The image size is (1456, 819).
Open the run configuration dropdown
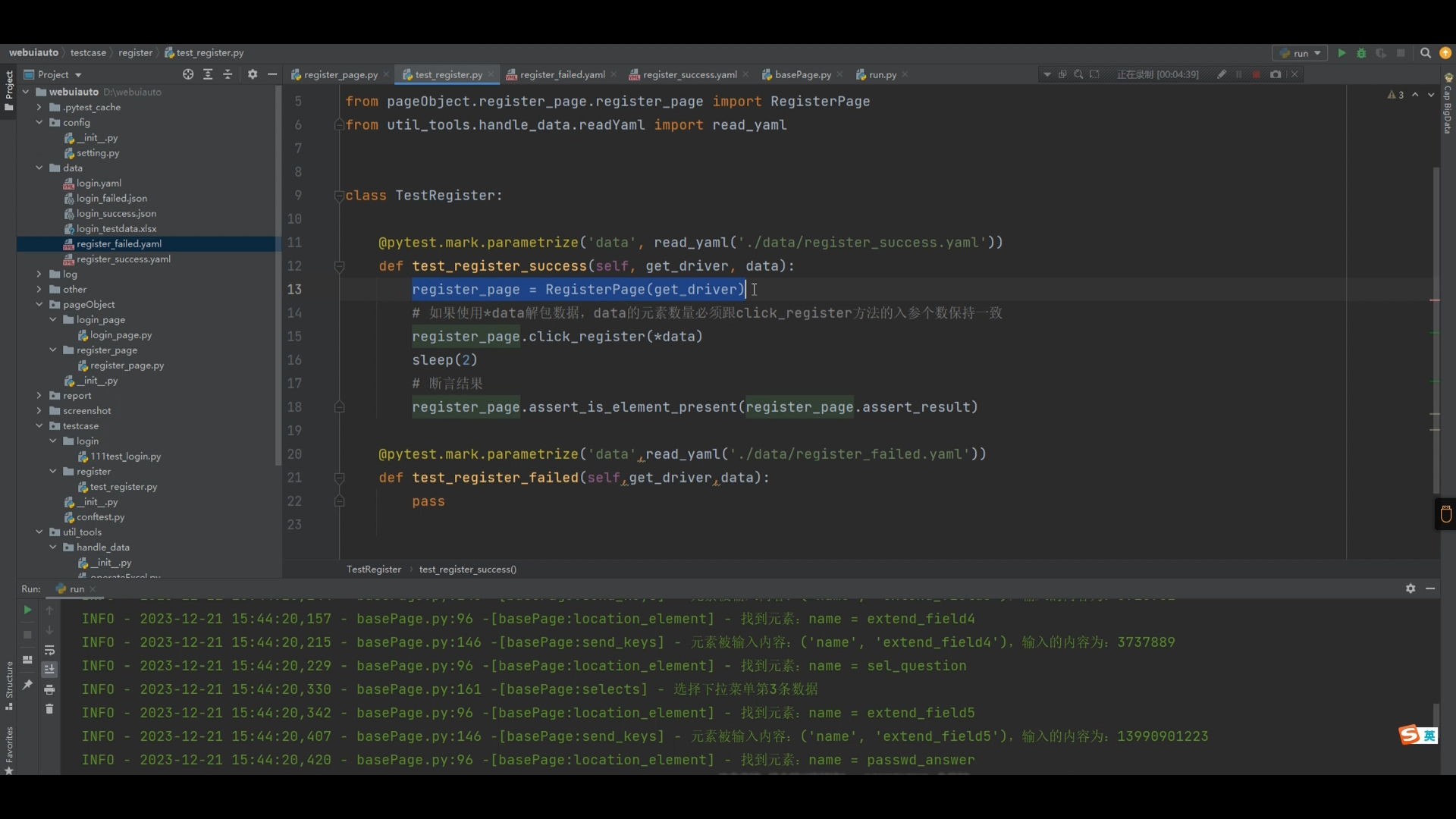coord(1300,53)
